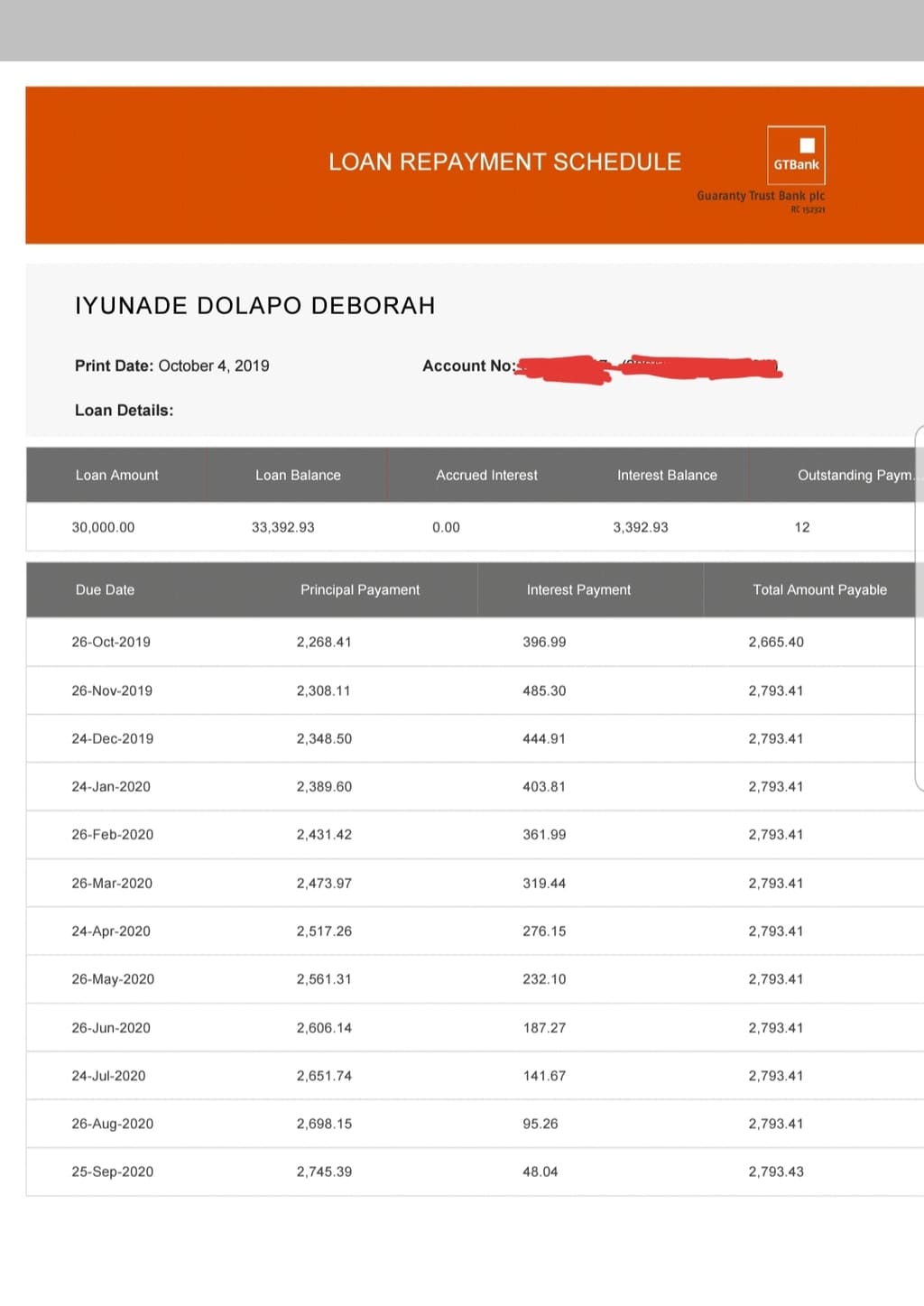Select the Loan Amount column header

point(116,475)
